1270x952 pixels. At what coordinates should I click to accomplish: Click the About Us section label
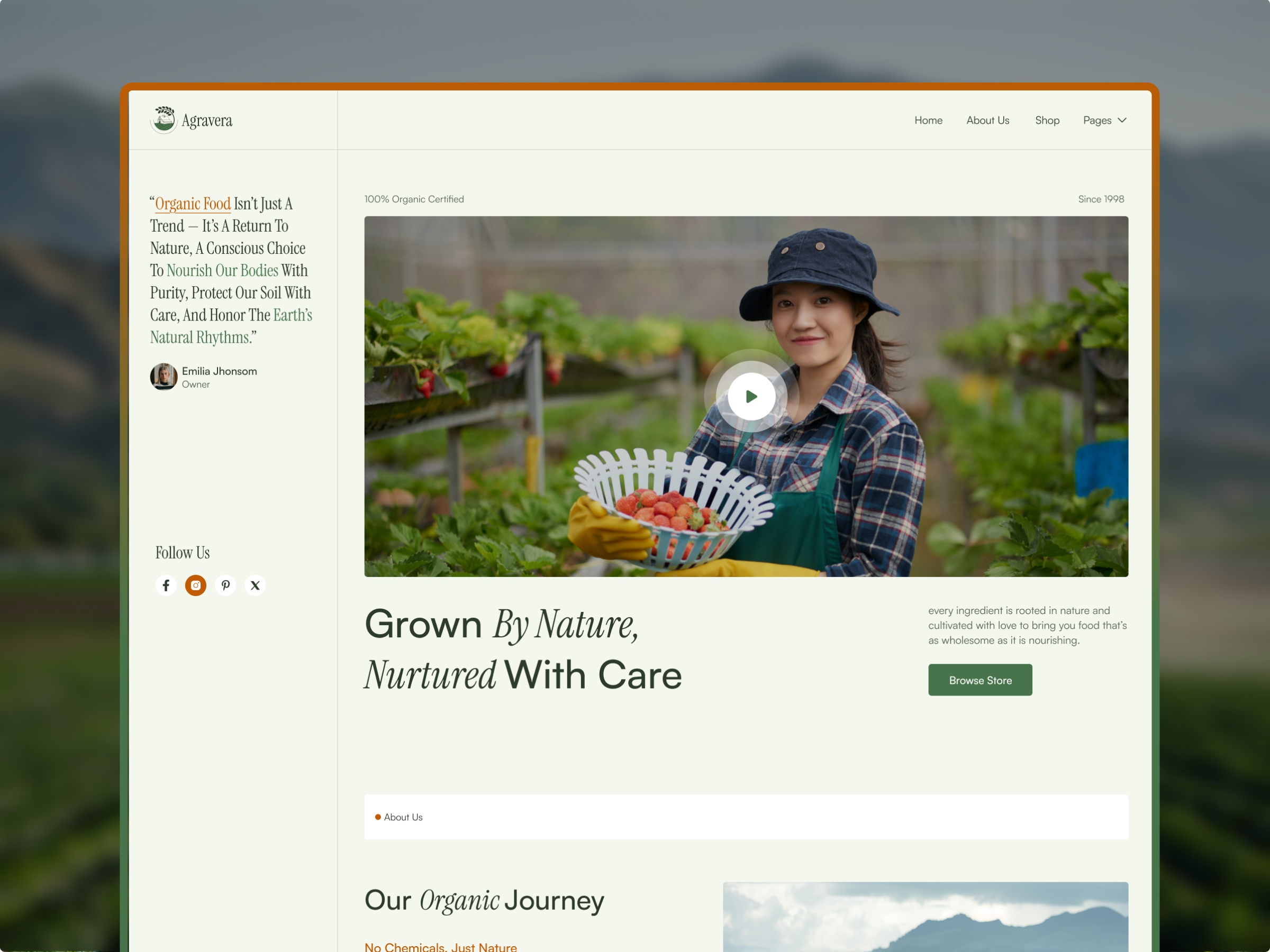click(x=403, y=817)
